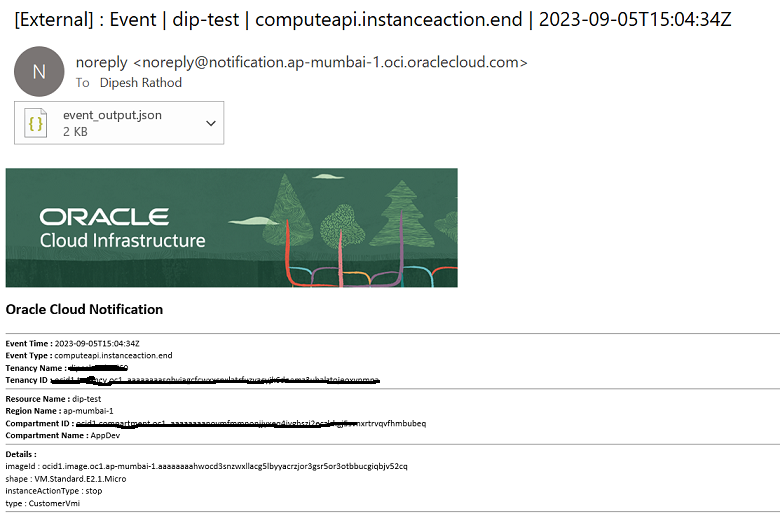Viewport: 780px width, 516px height.
Task: Click the Event Time value
Action: coord(97,343)
